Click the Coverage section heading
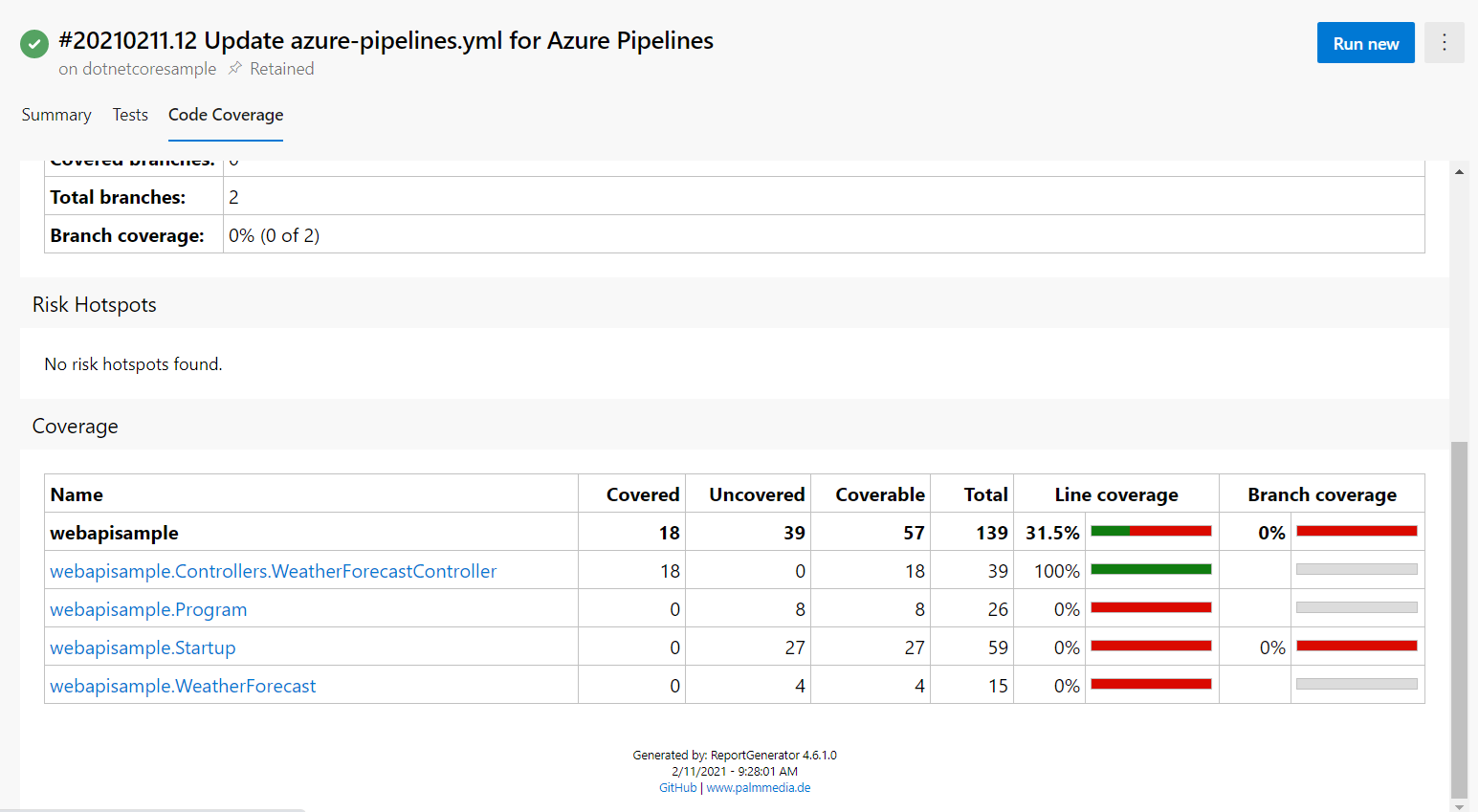The image size is (1478, 812). (x=75, y=426)
